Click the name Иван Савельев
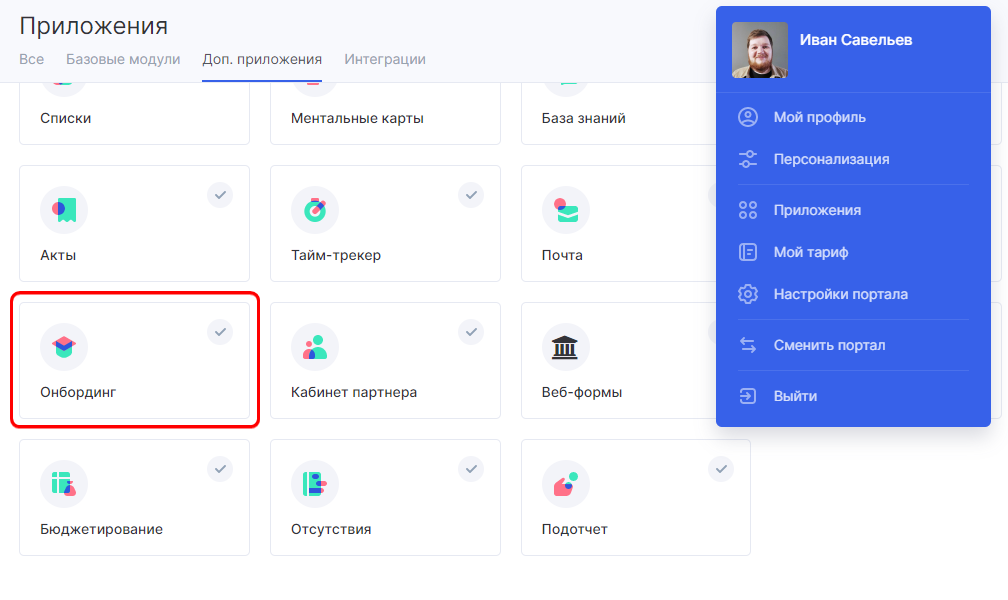 click(x=856, y=40)
